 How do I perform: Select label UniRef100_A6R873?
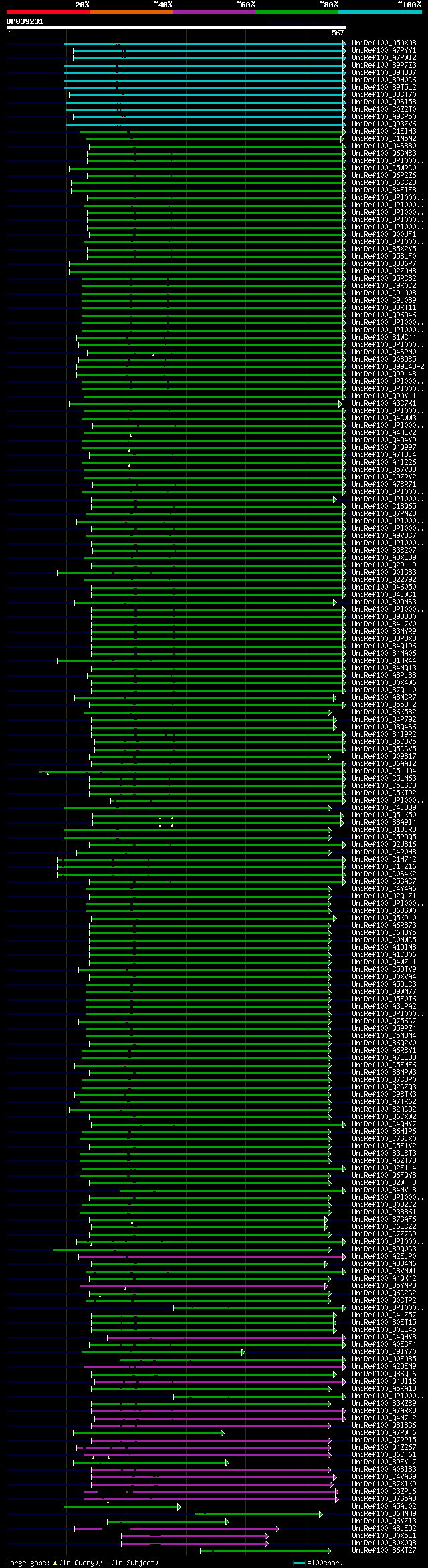tap(384, 926)
